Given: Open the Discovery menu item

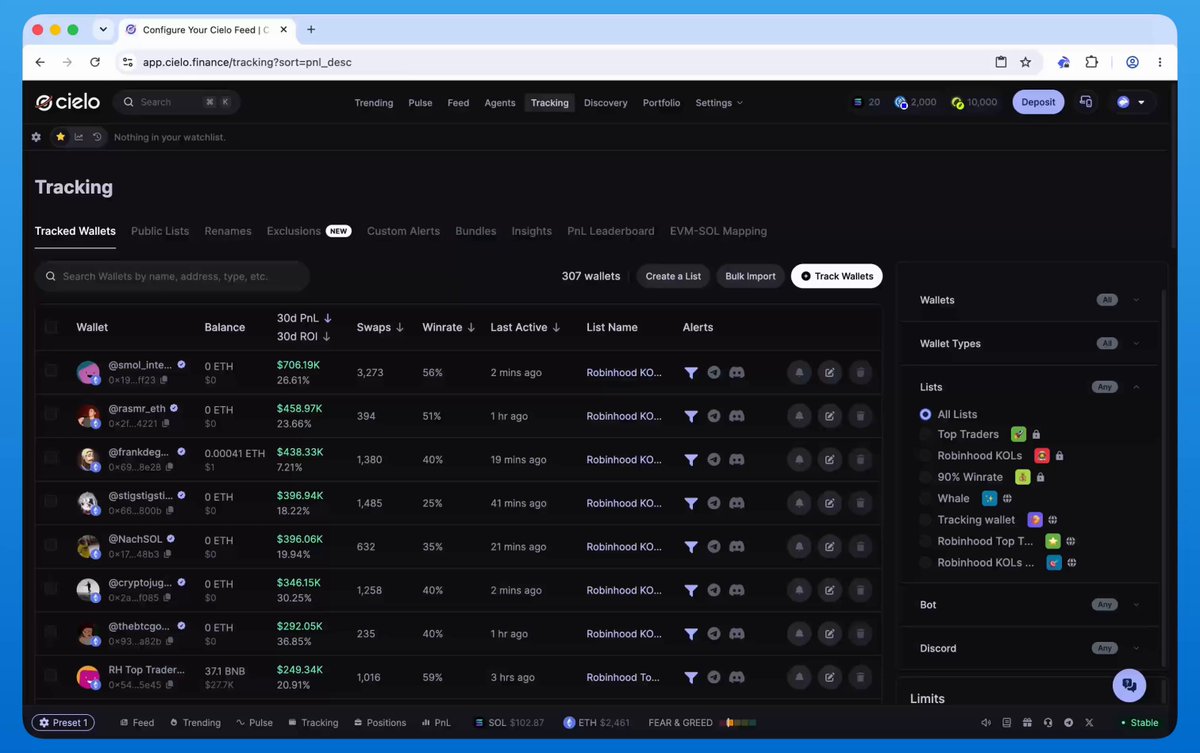Looking at the screenshot, I should (606, 103).
